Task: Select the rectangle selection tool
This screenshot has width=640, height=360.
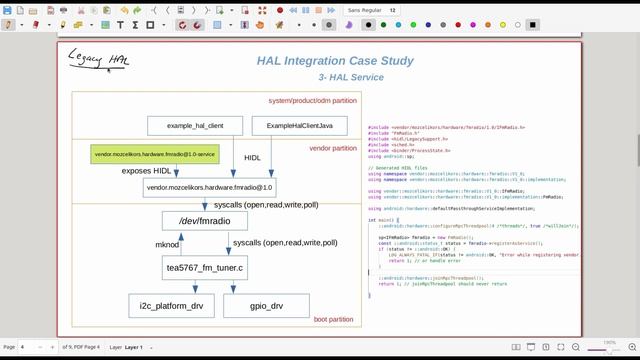Action: [217, 25]
